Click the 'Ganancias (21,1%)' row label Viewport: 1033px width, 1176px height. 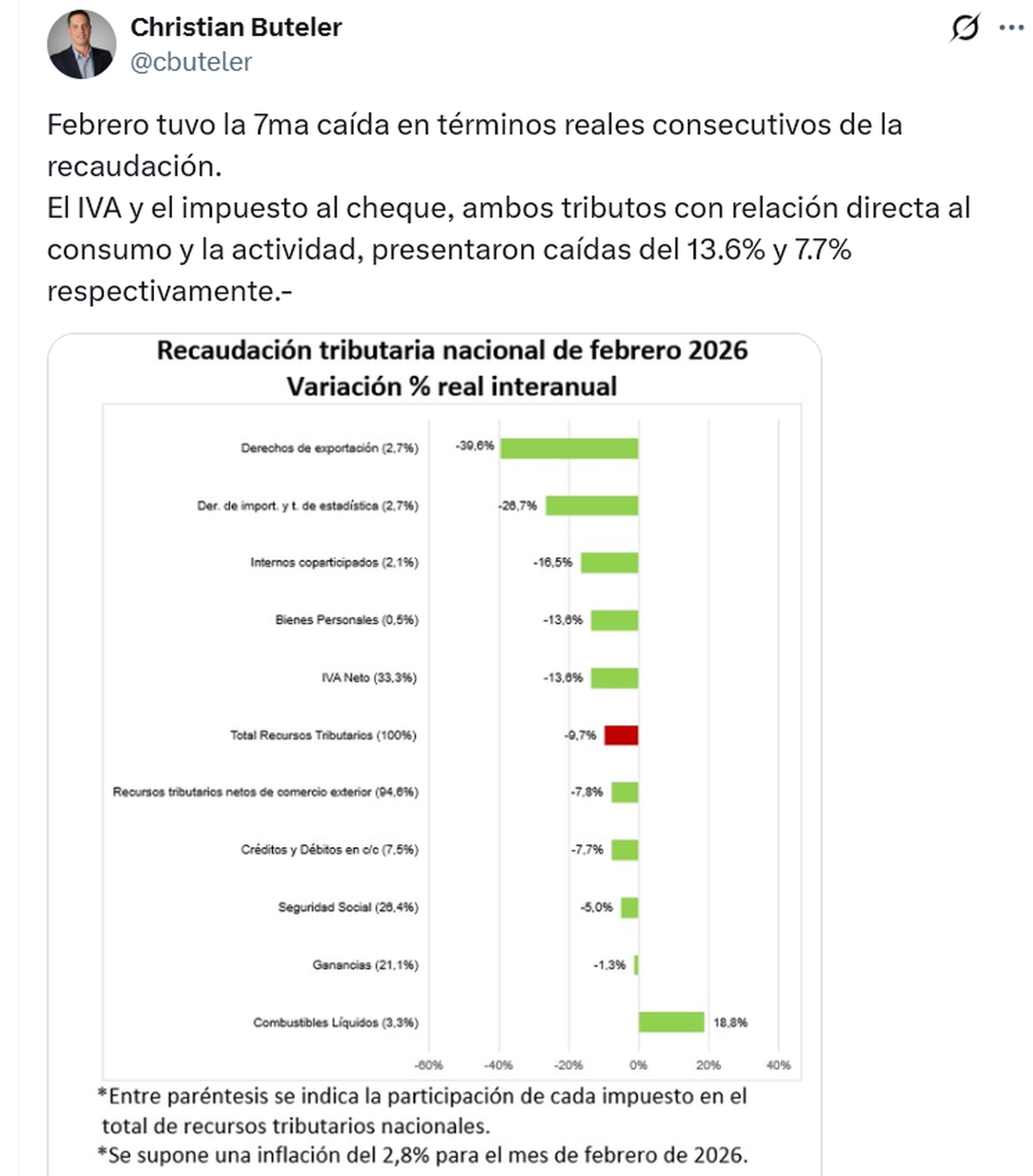click(x=365, y=965)
